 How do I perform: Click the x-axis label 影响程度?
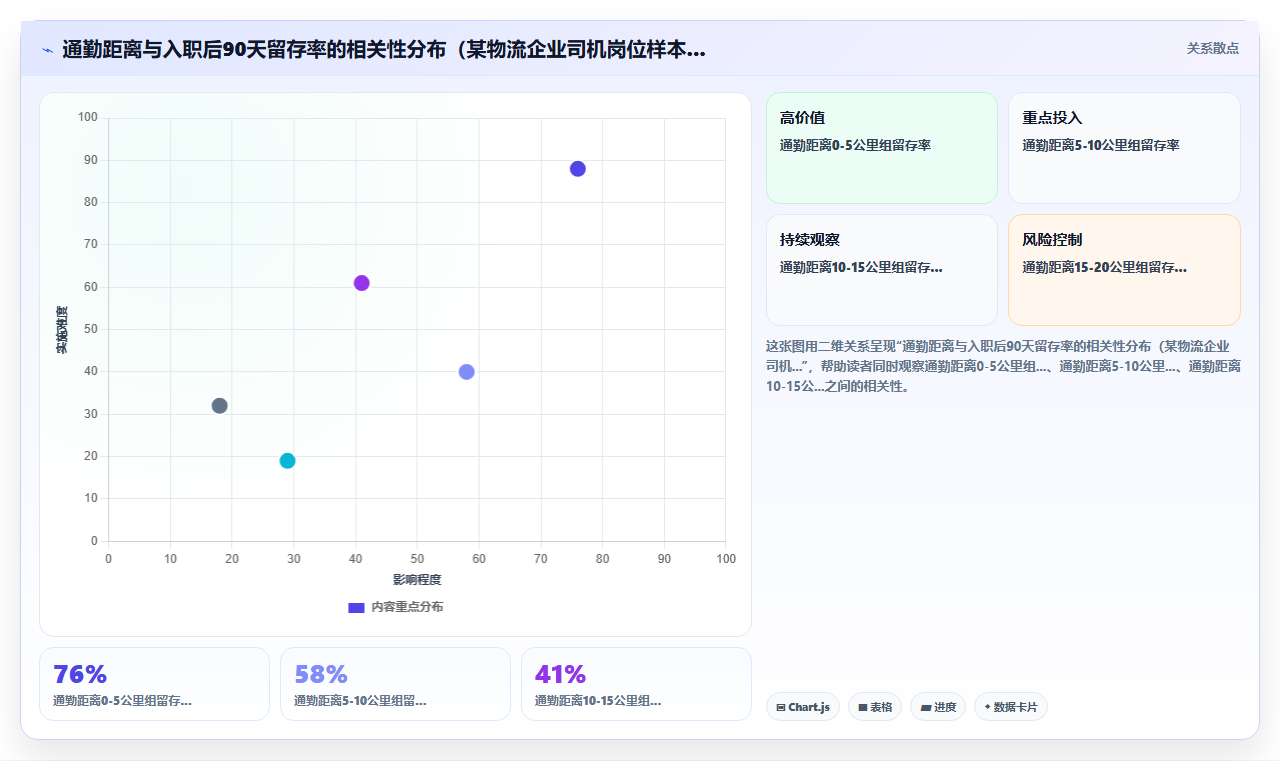coord(417,580)
